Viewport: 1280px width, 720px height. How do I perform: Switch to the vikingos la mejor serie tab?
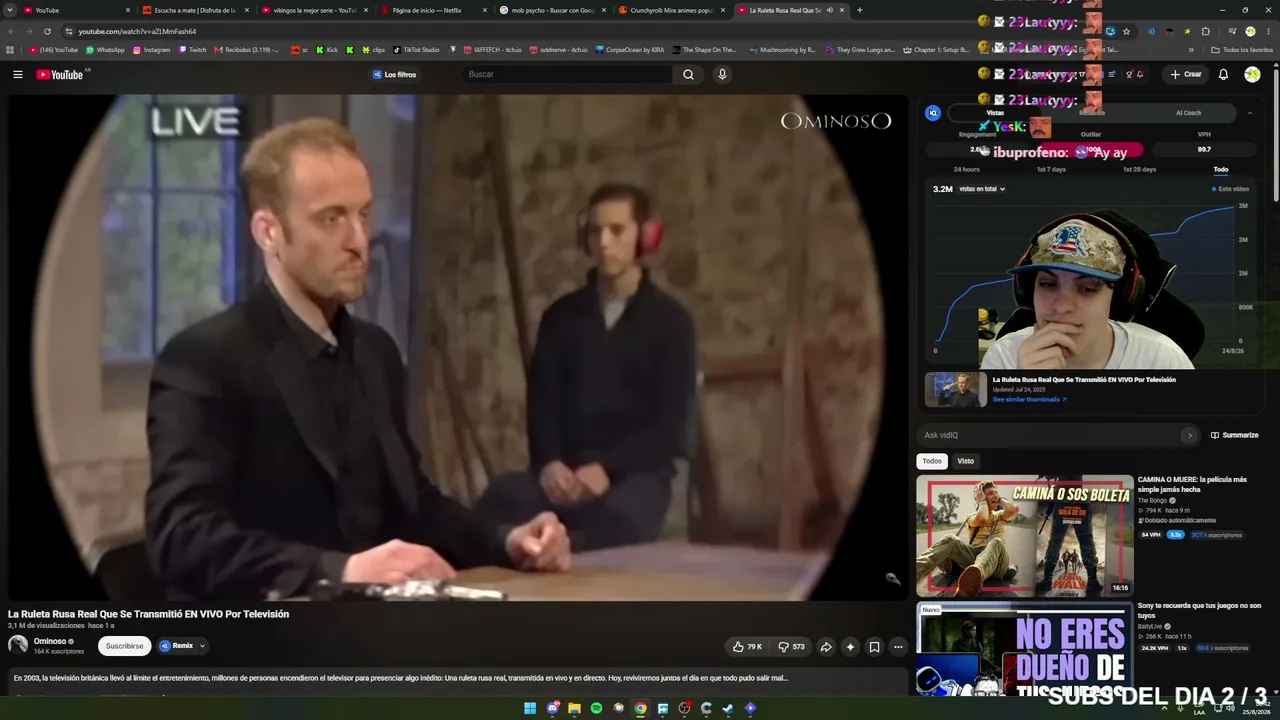click(x=314, y=10)
